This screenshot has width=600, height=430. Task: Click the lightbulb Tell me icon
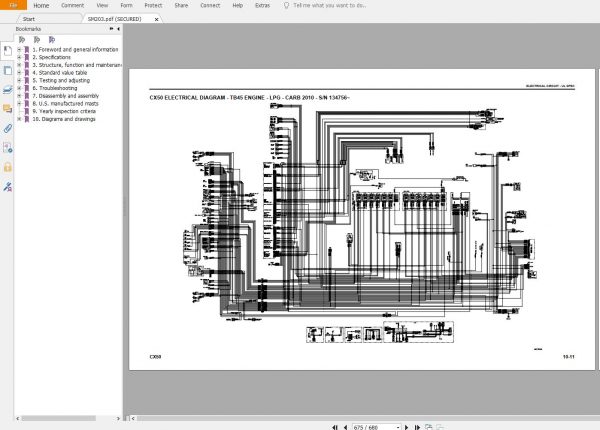point(286,5)
